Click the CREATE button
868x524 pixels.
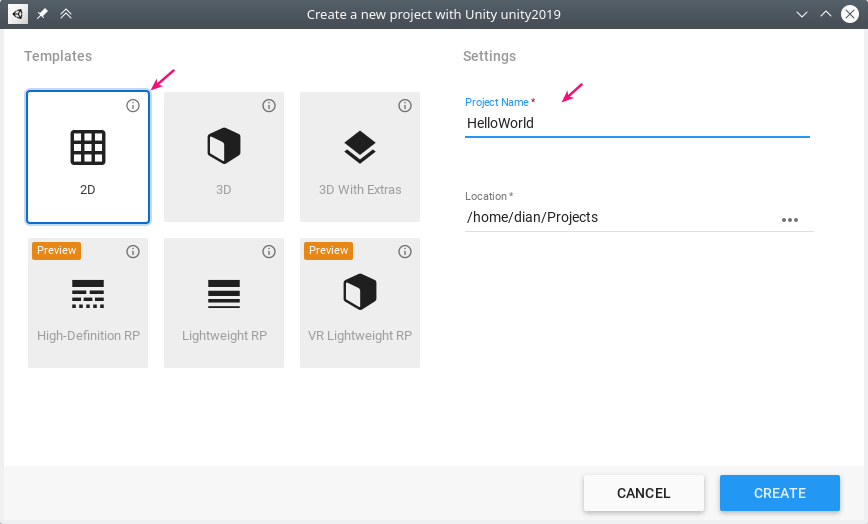[x=780, y=493]
